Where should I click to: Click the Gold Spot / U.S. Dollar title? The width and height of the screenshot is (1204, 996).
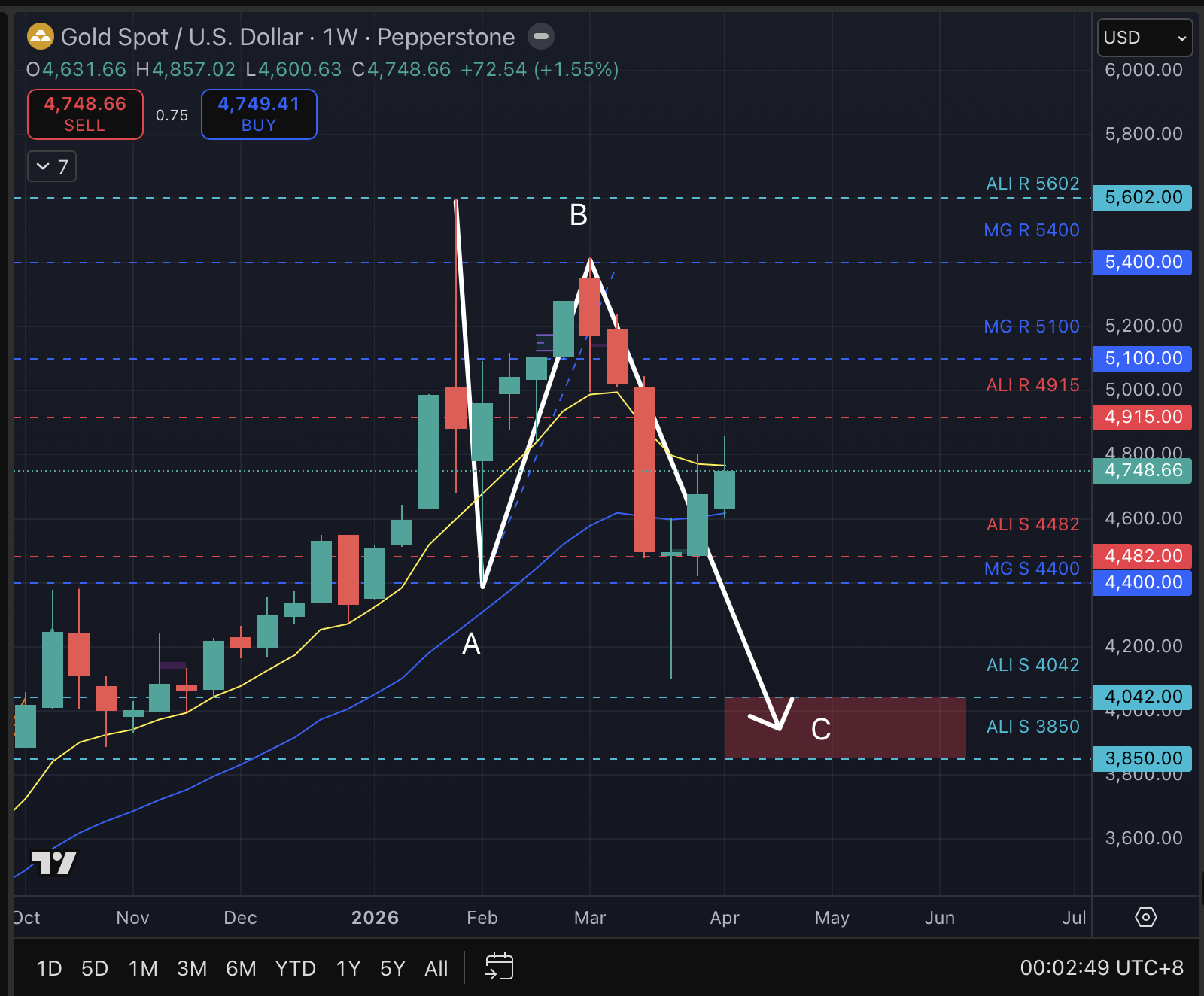181,37
